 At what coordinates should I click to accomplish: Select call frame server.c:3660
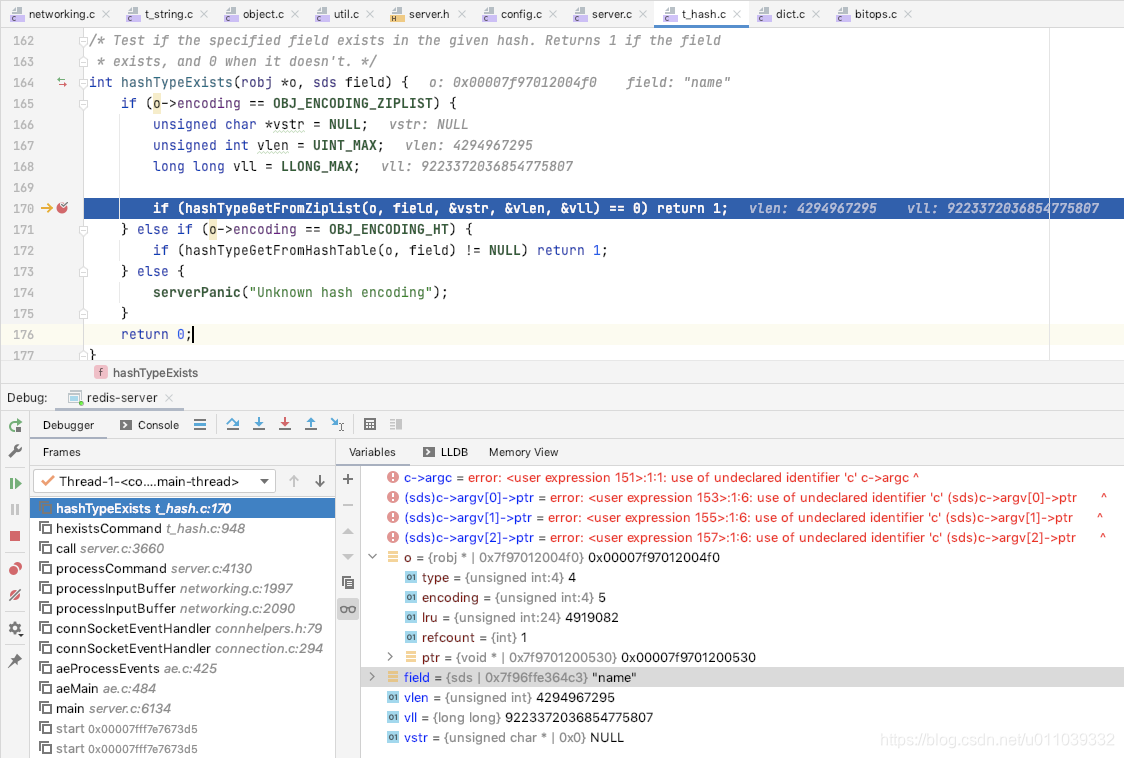pyautogui.click(x=183, y=548)
